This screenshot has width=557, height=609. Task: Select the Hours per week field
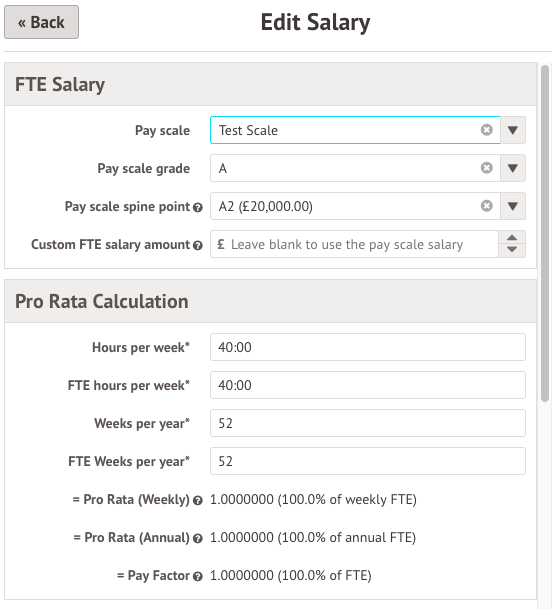[x=368, y=347]
